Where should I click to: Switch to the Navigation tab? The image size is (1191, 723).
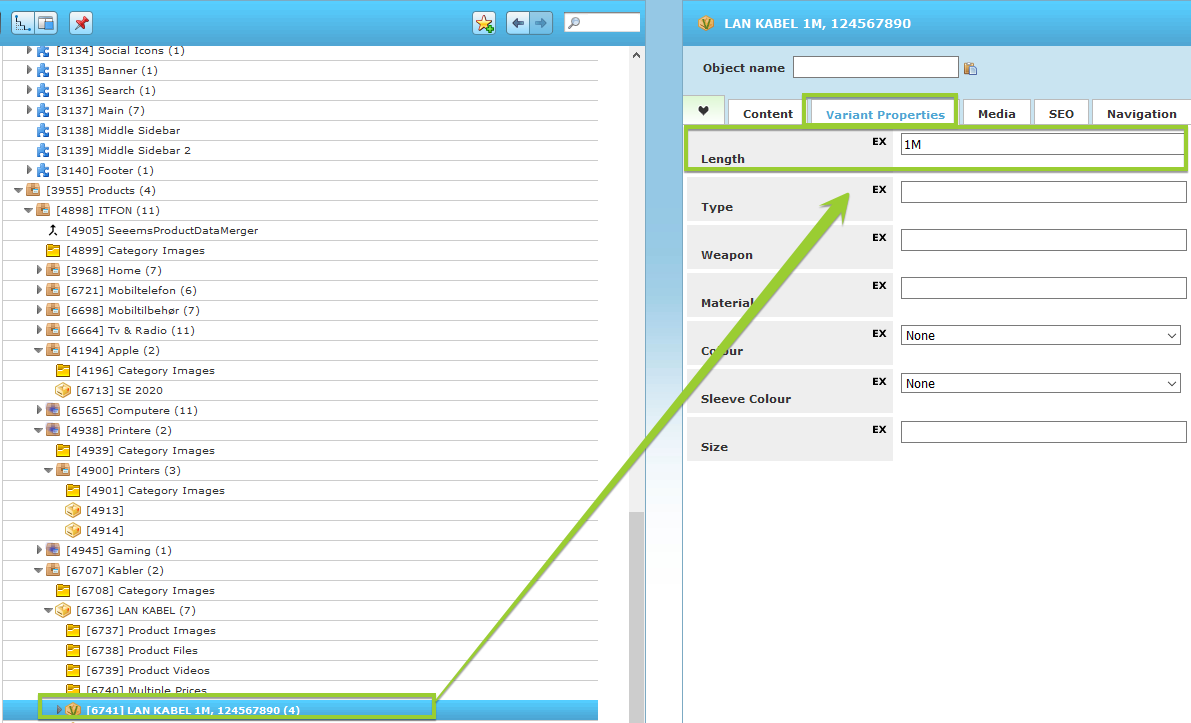point(1142,114)
